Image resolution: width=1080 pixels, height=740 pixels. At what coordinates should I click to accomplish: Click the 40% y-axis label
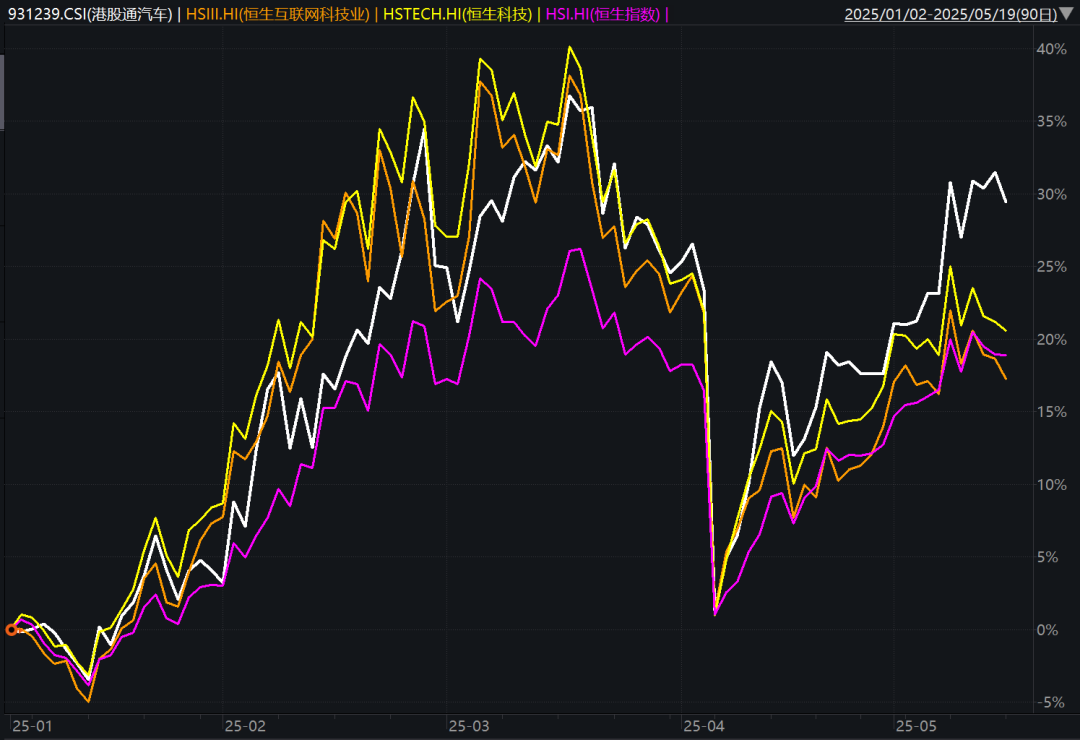pos(1052,49)
